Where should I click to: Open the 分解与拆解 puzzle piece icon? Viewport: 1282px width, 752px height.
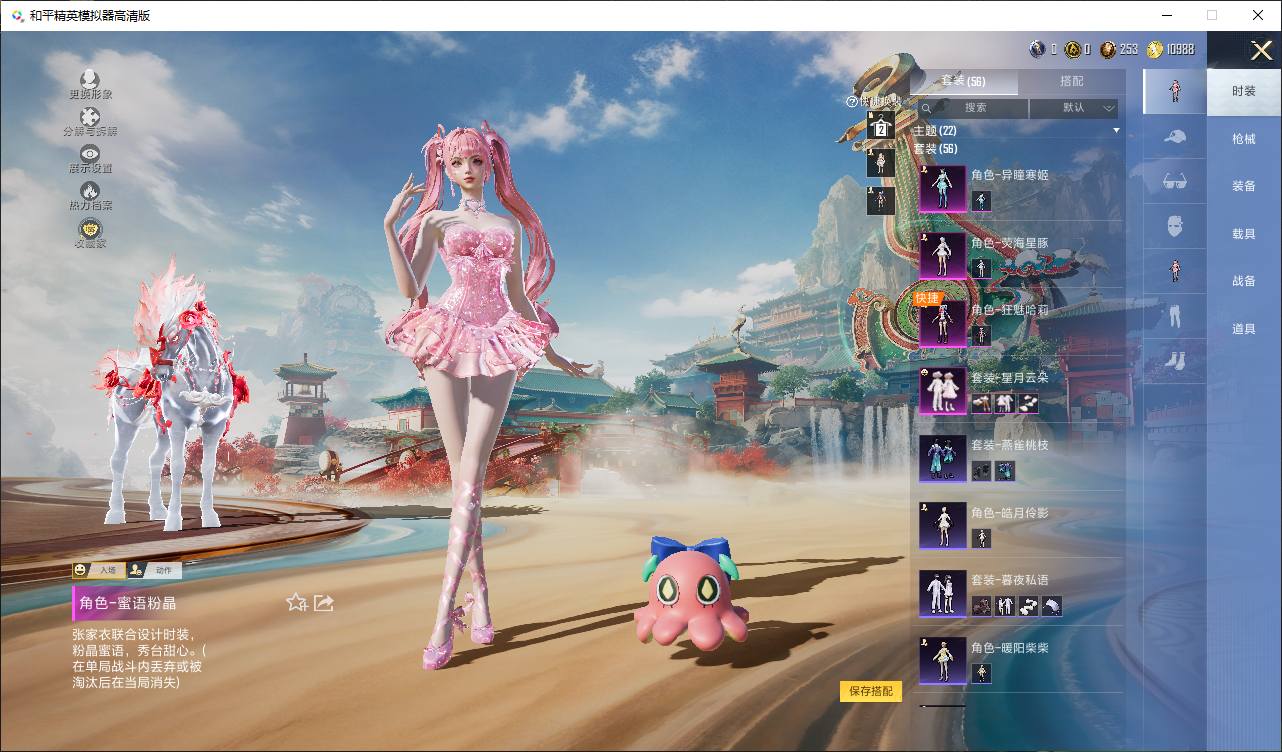tap(90, 117)
